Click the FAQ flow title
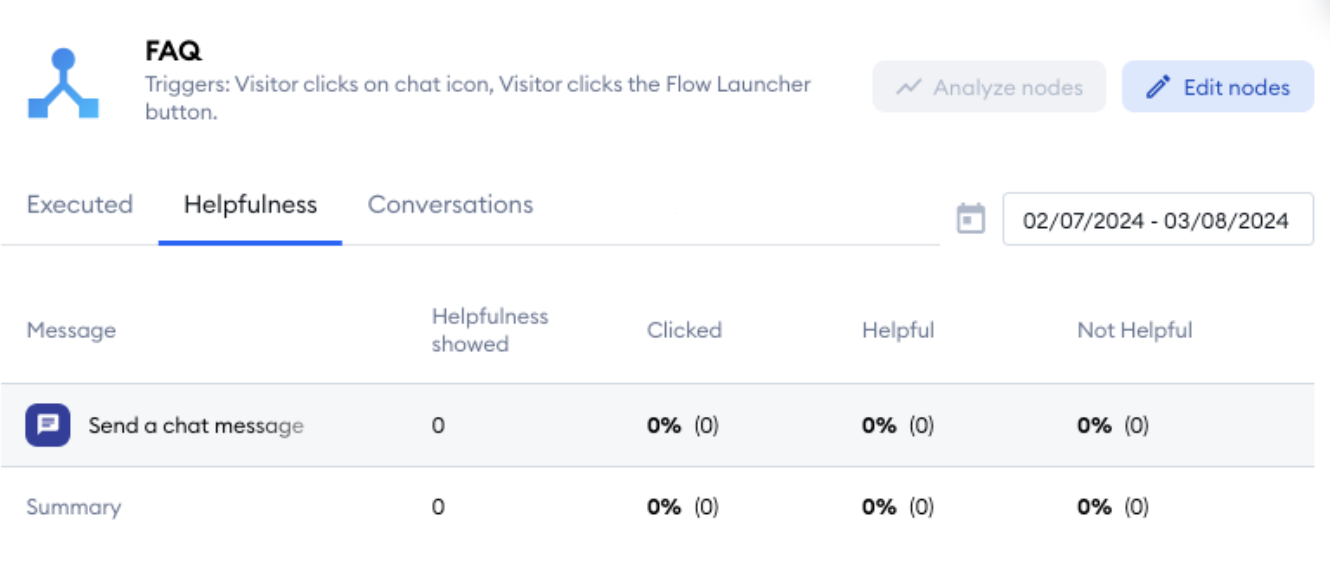 [174, 51]
